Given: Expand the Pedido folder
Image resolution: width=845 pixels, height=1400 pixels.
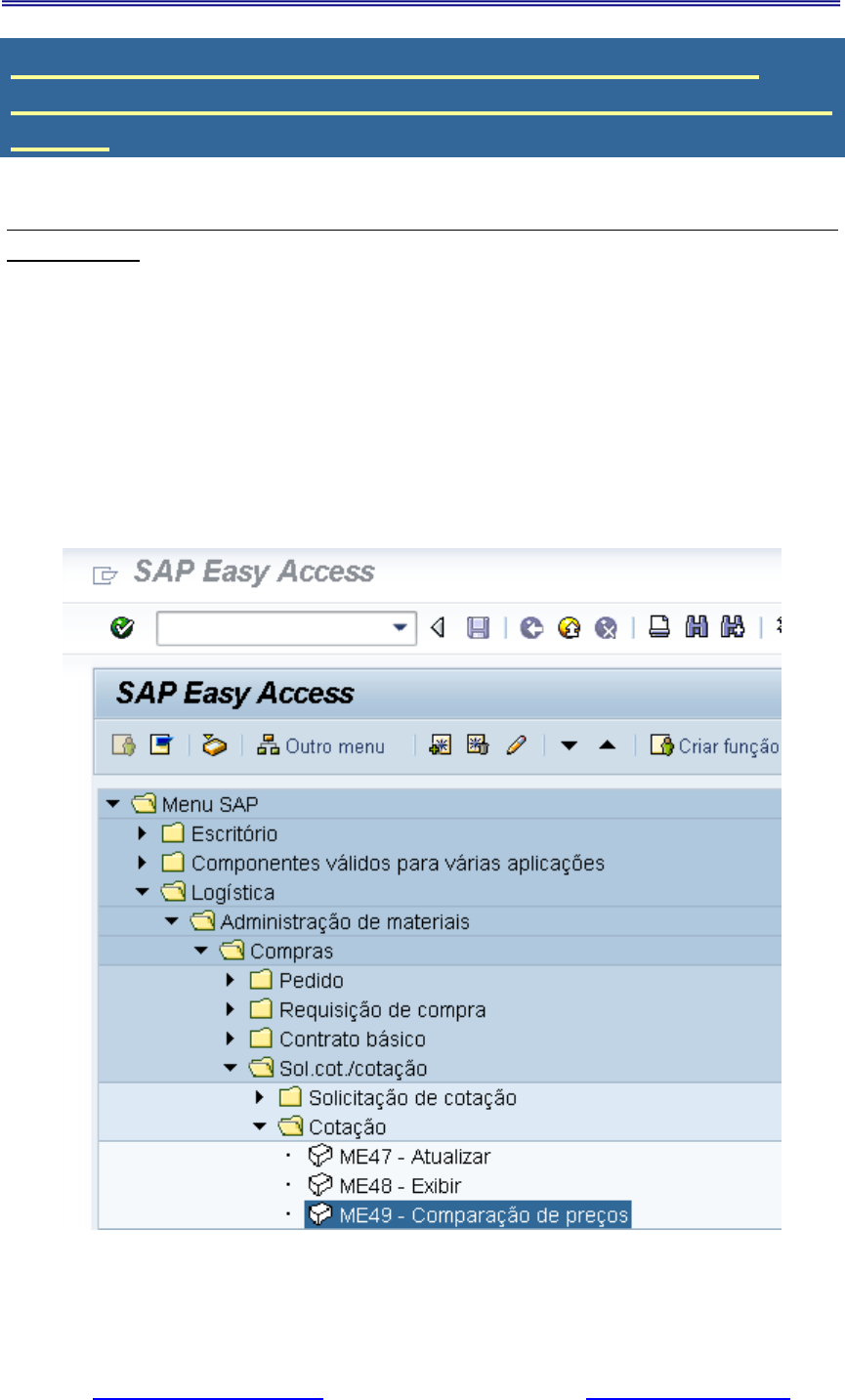Looking at the screenshot, I should 231,981.
